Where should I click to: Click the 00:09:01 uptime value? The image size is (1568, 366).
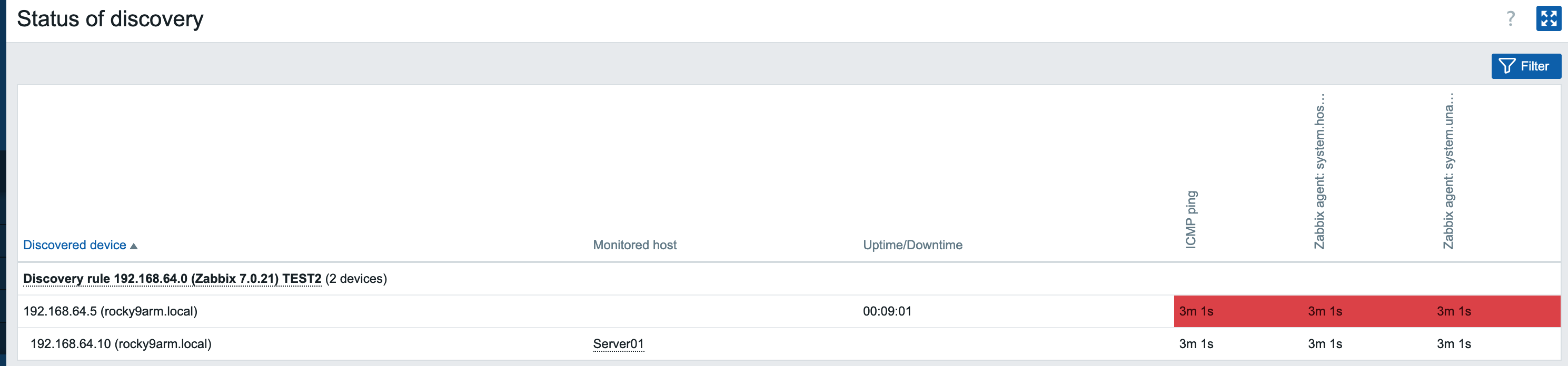click(886, 311)
